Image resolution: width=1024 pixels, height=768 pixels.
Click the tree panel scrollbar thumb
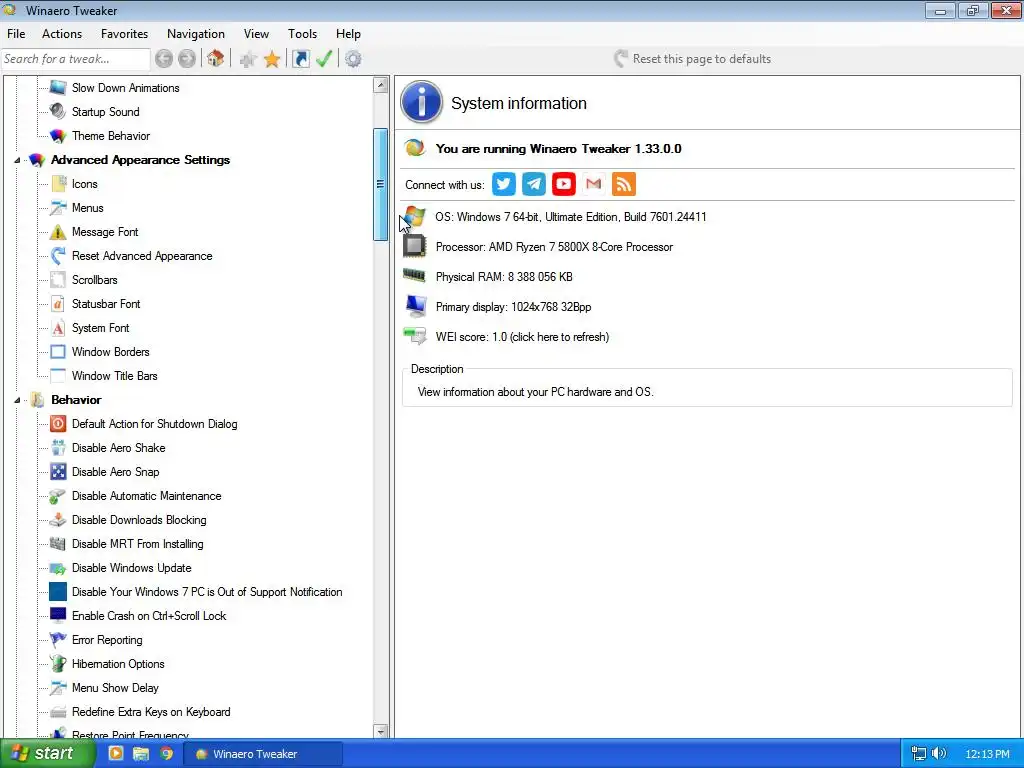(x=381, y=185)
